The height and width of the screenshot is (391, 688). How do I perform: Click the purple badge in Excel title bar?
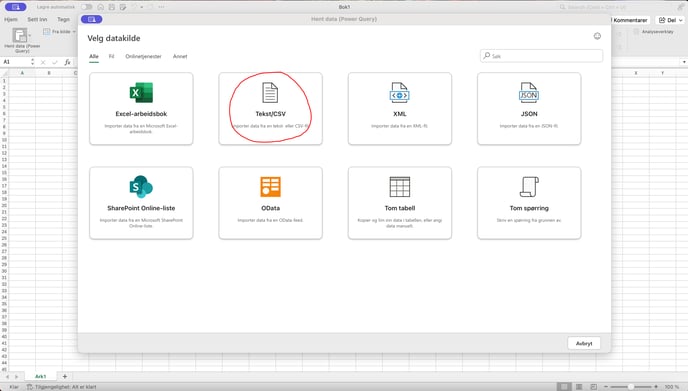(x=15, y=7)
